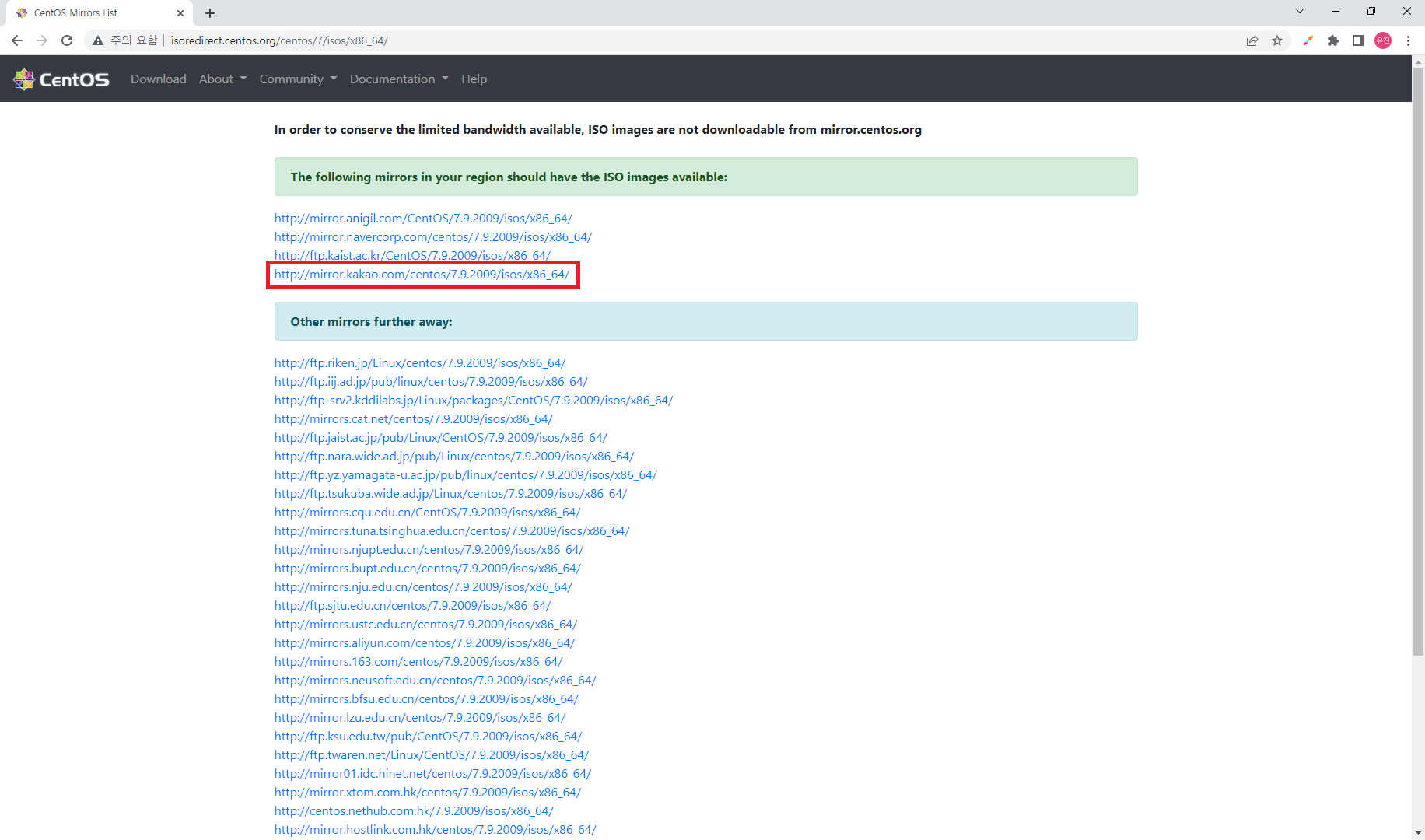Expand the Documentation dropdown menu
Screen dimensions: 1425x840
(x=399, y=79)
